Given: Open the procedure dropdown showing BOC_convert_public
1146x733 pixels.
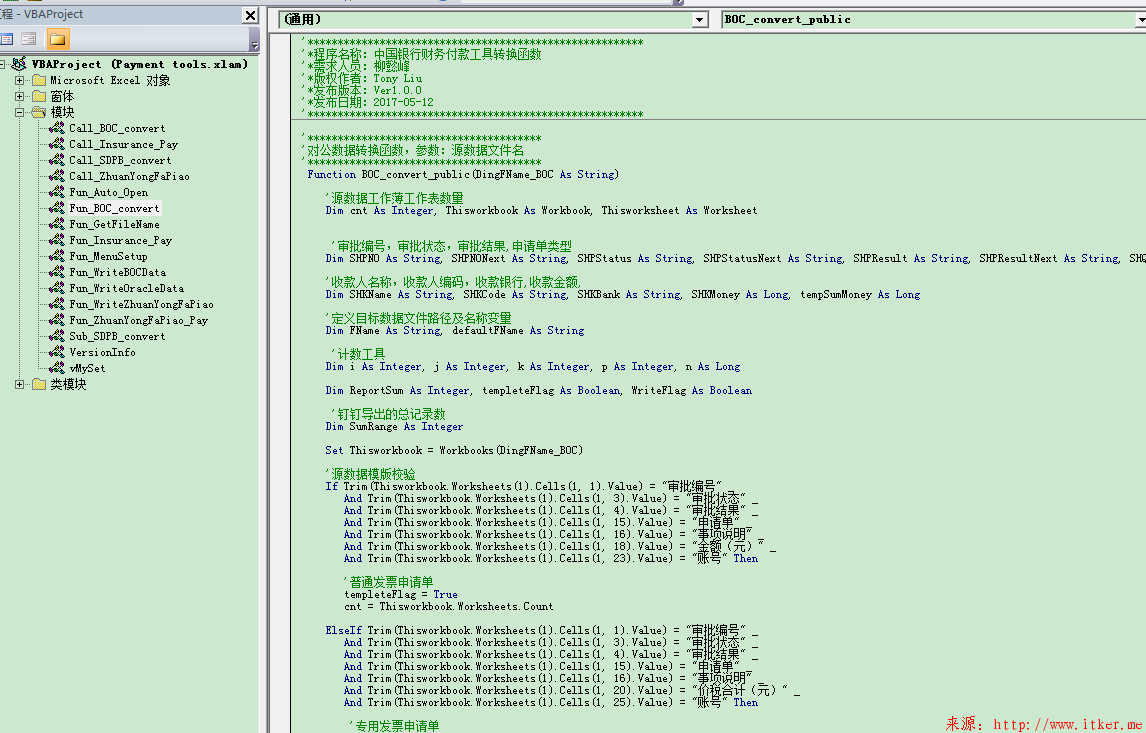Looking at the screenshot, I should (x=1140, y=20).
